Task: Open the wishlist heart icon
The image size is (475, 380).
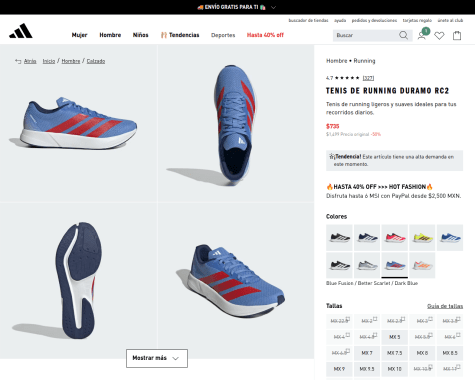Action: pos(439,35)
